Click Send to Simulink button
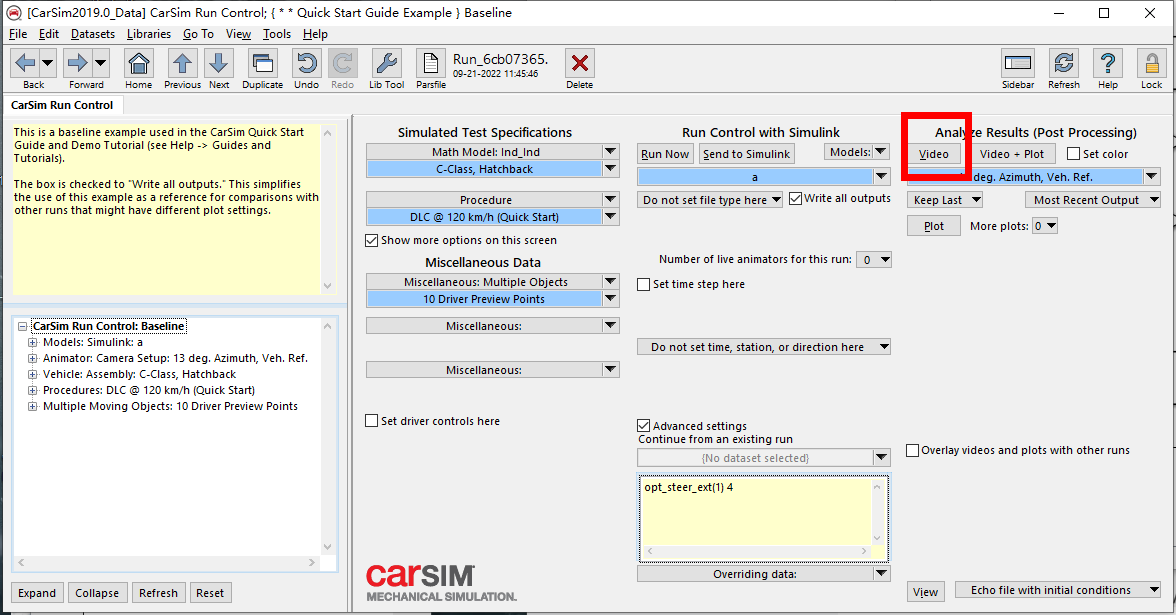The image size is (1176, 615). [746, 154]
